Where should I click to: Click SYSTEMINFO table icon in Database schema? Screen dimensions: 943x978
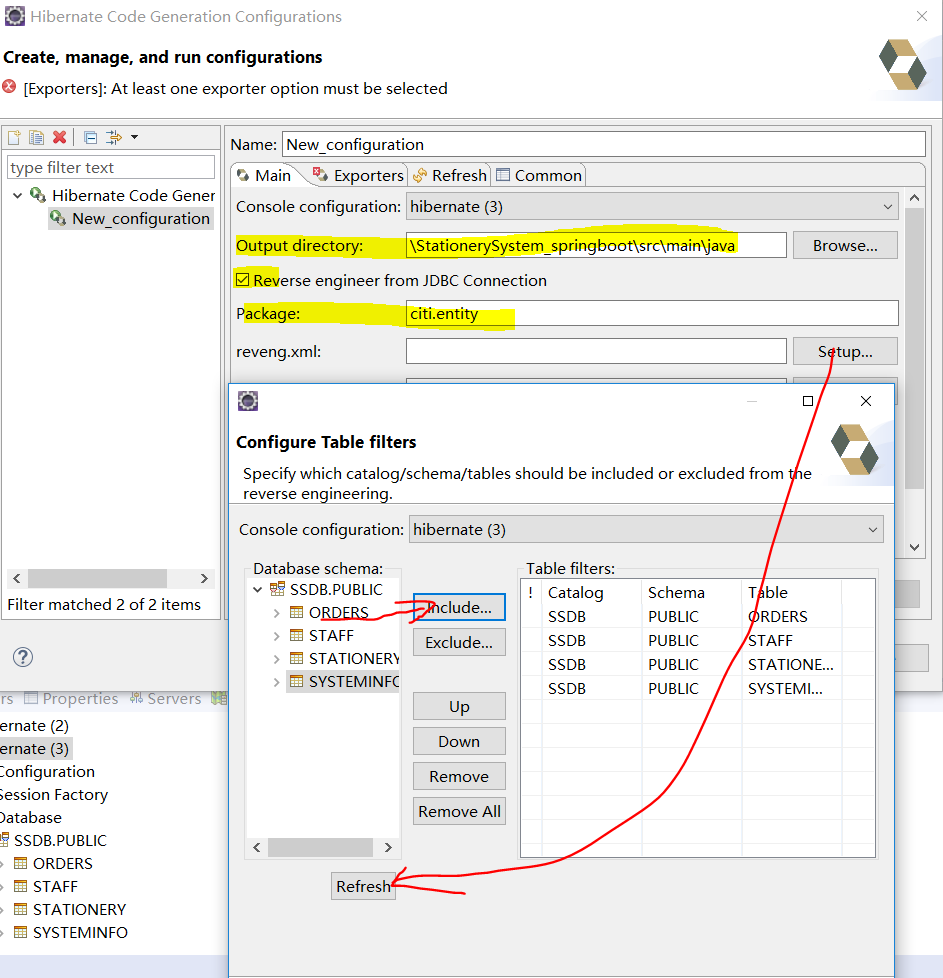tap(297, 681)
